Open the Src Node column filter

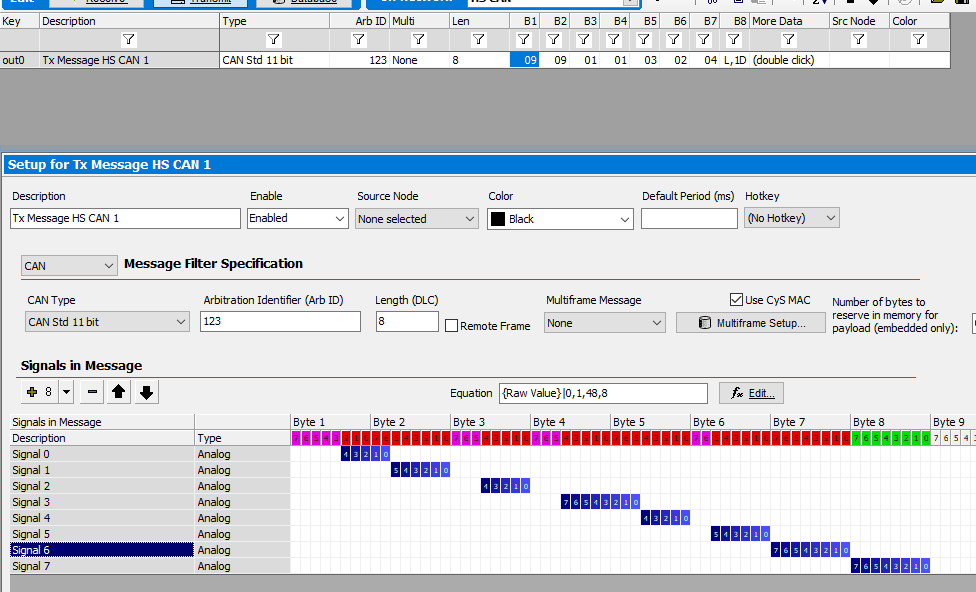859,40
